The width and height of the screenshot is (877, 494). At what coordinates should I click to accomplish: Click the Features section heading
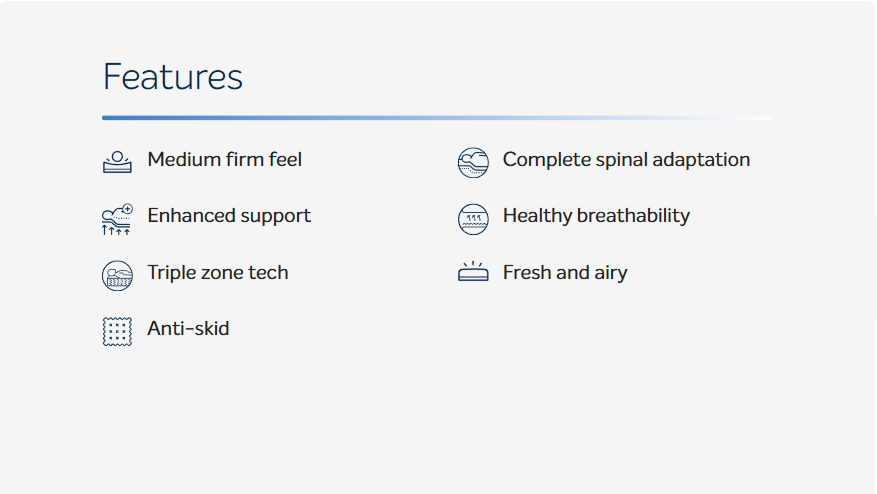173,77
